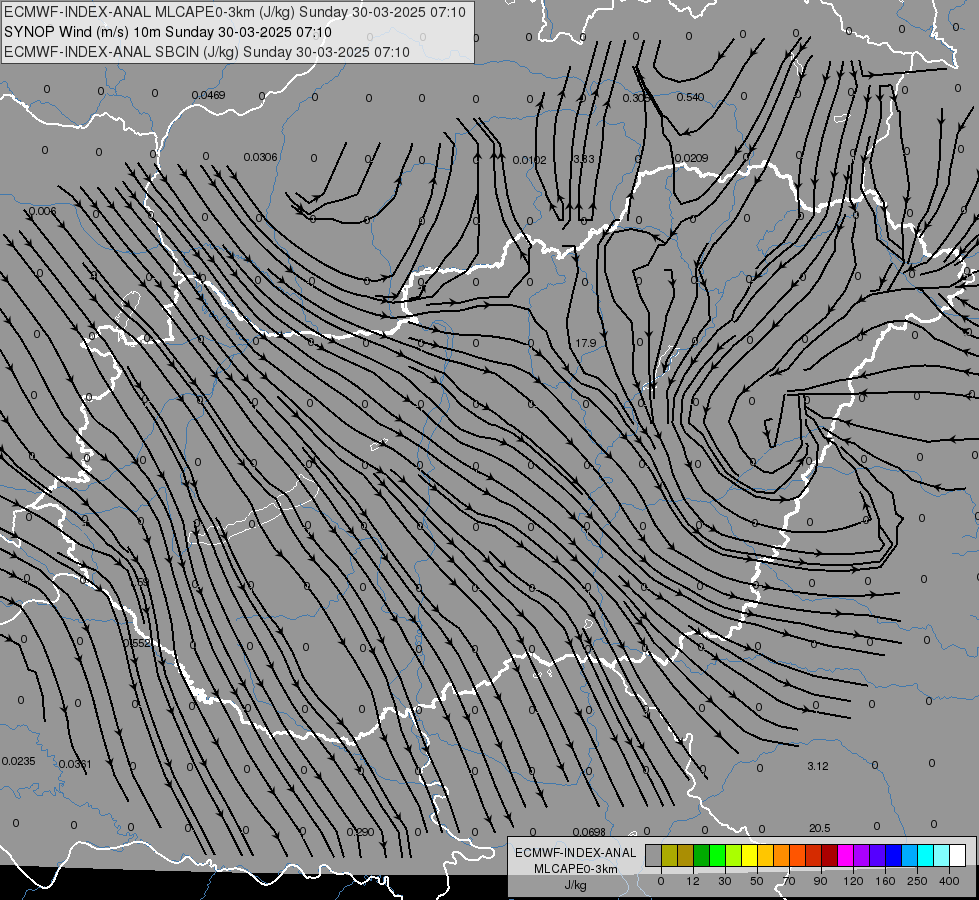Screen dimensions: 979x900
Task: Click the 12 tick on color scale
Action: (x=693, y=881)
